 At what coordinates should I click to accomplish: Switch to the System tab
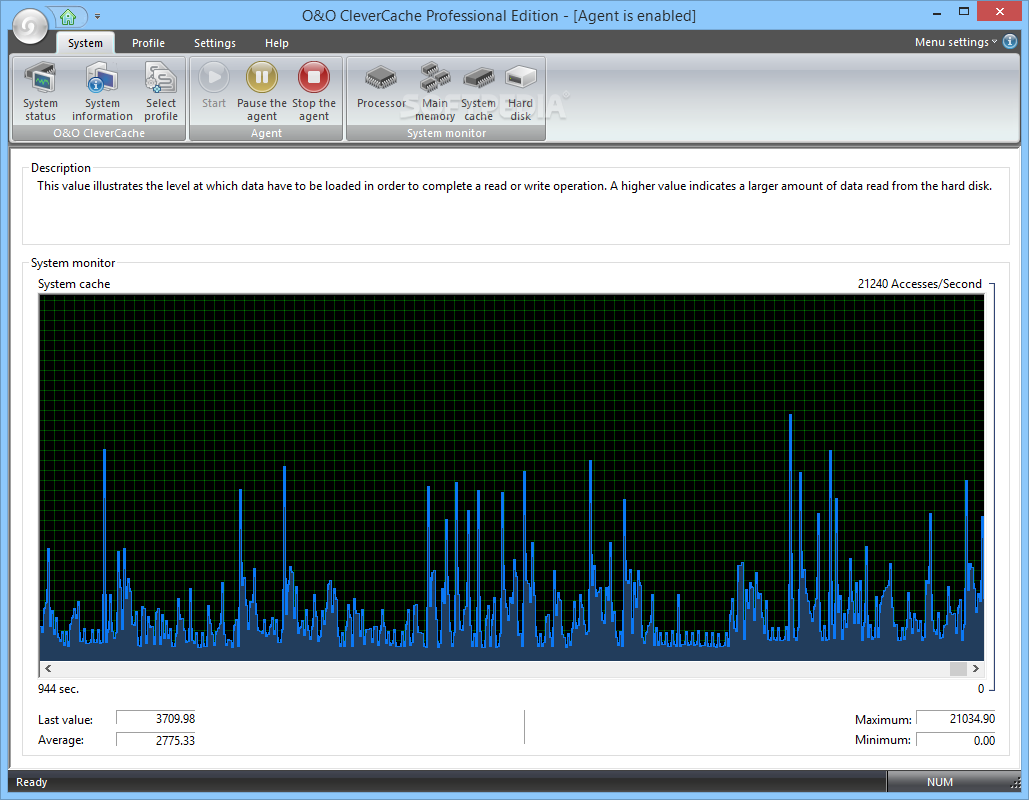(85, 43)
